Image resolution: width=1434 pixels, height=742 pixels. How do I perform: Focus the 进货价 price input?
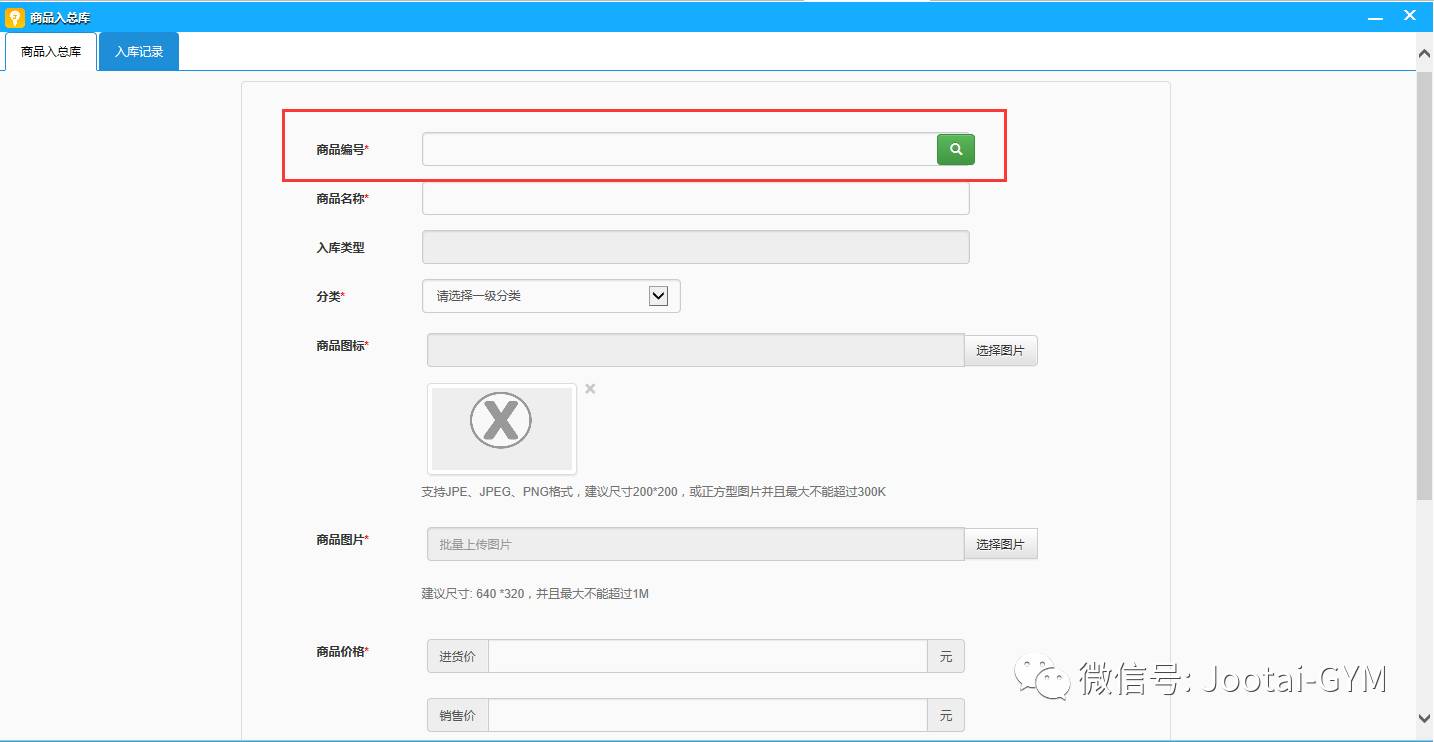pos(708,657)
